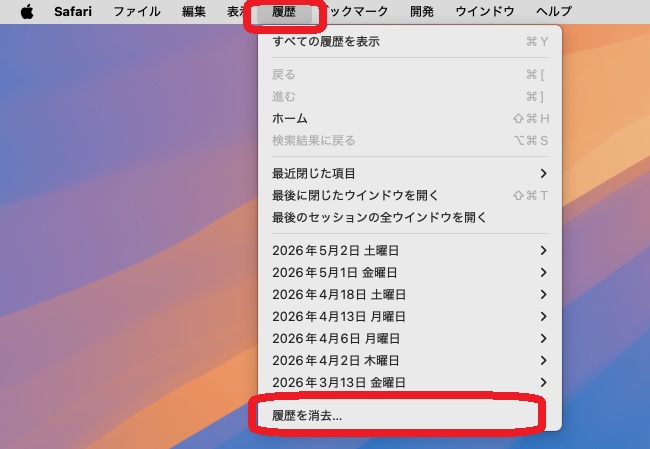Choose 履歴を消去... to clear history
650x449 pixels.
click(x=410, y=415)
